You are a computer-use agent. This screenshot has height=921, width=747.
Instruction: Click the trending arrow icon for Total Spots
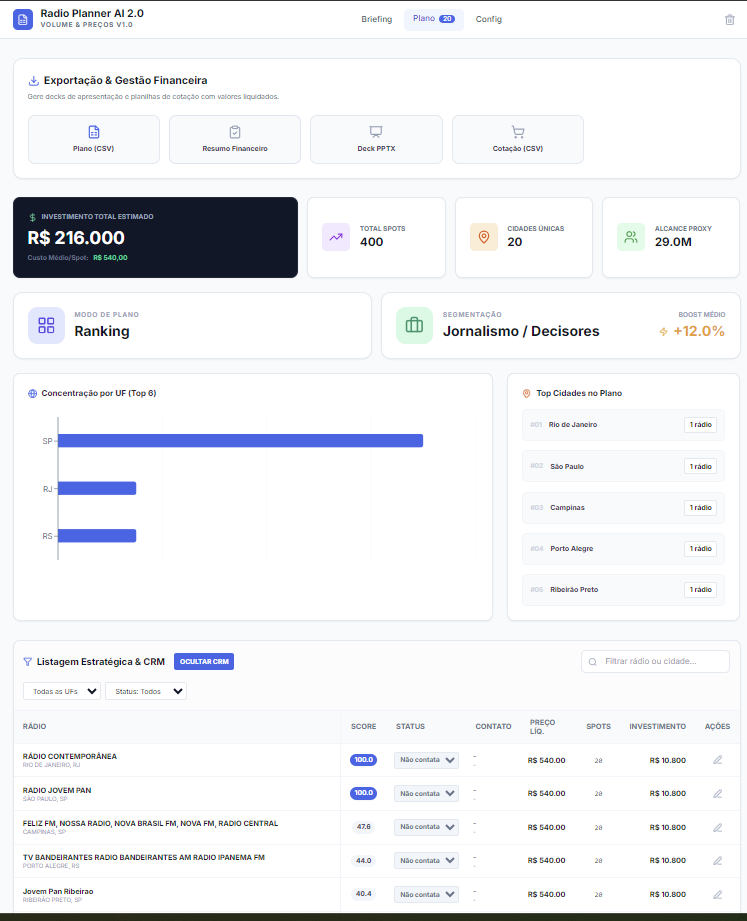336,237
